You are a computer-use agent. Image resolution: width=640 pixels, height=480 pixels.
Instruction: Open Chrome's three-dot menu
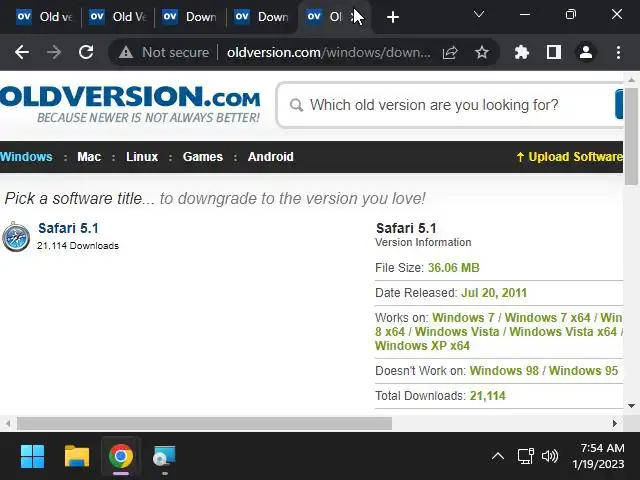pyautogui.click(x=618, y=52)
